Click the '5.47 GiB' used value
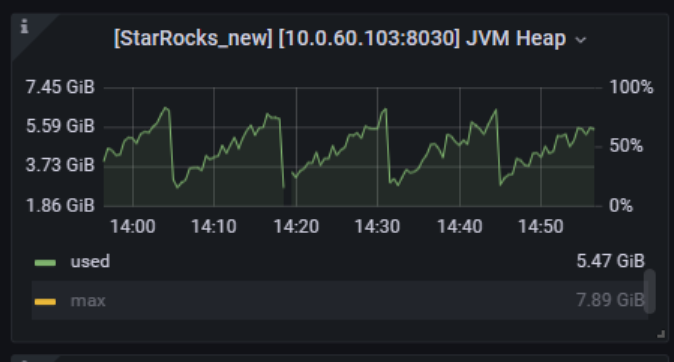The width and height of the screenshot is (674, 362). 610,261
